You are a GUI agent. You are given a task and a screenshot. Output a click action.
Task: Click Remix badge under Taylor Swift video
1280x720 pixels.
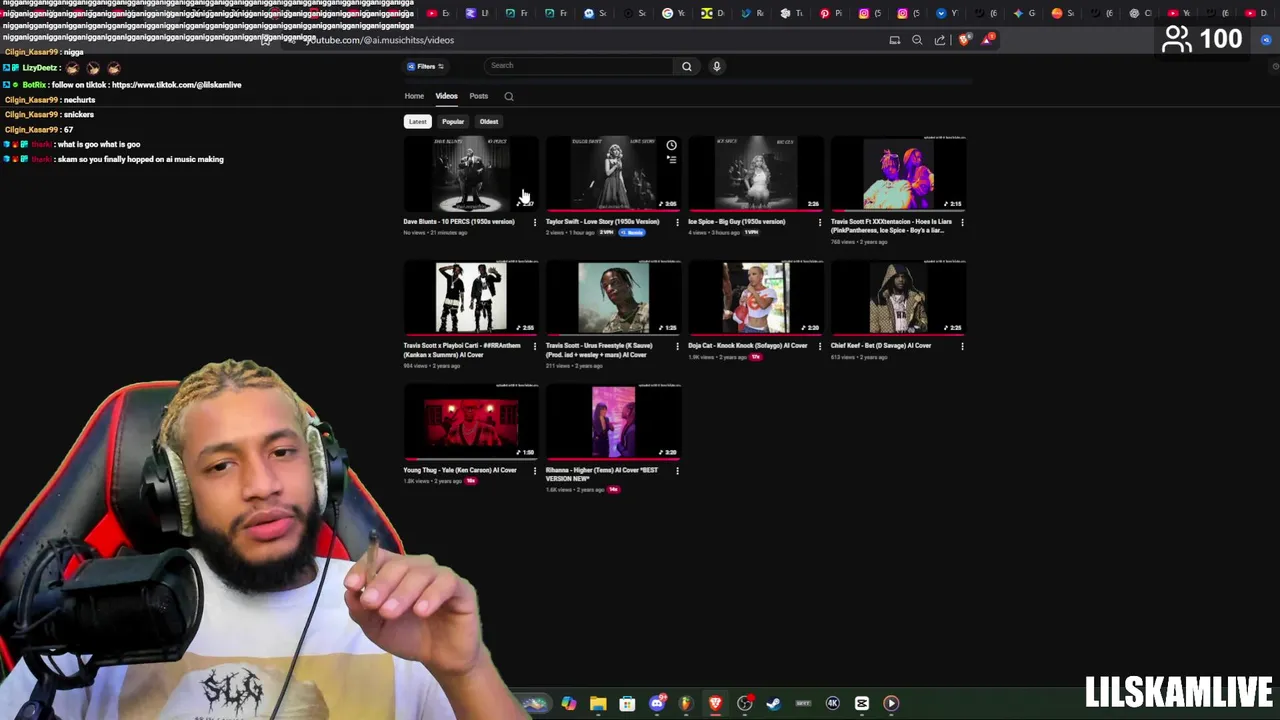(x=631, y=232)
